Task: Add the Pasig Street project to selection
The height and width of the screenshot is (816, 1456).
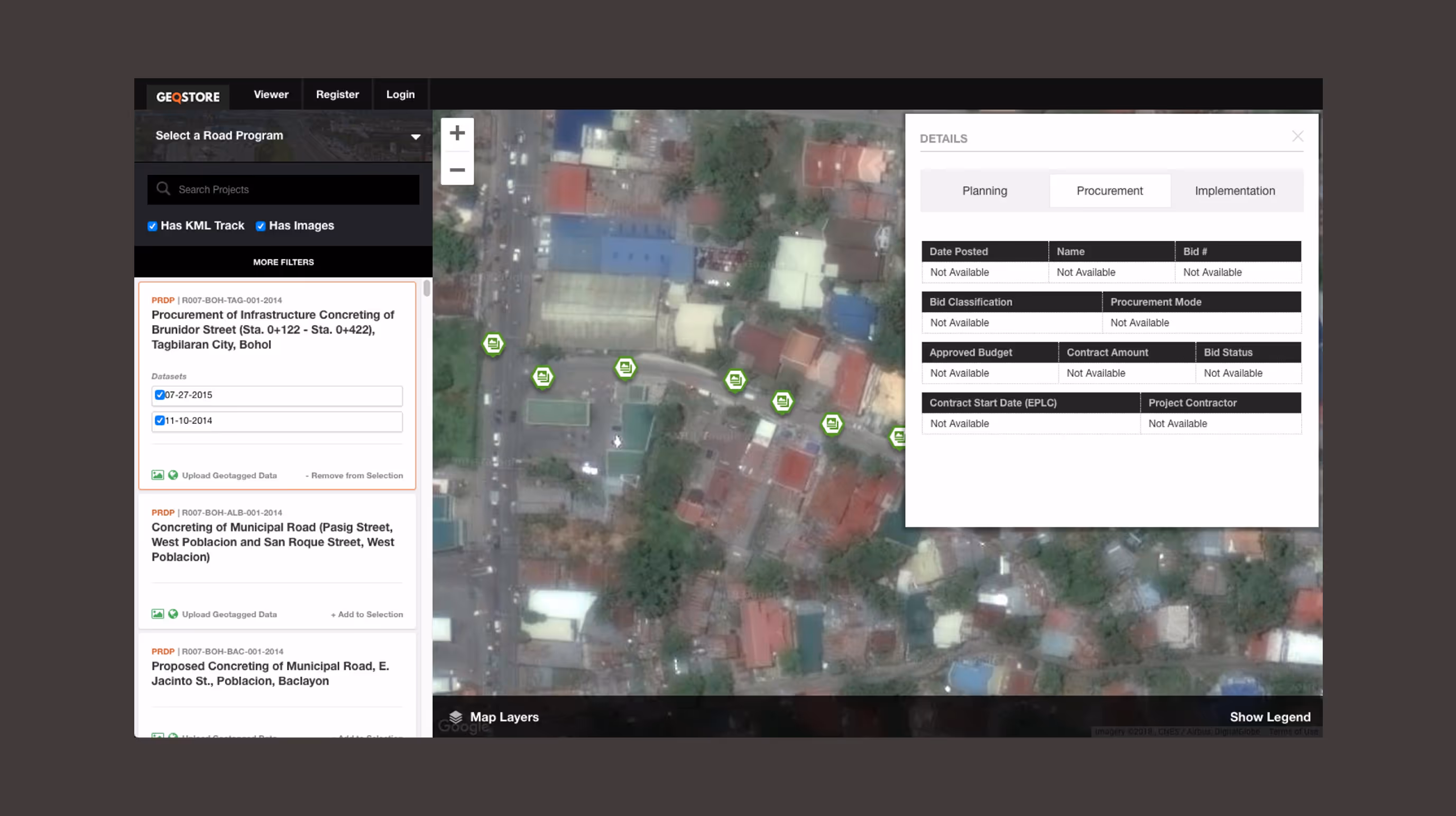Action: [x=366, y=614]
